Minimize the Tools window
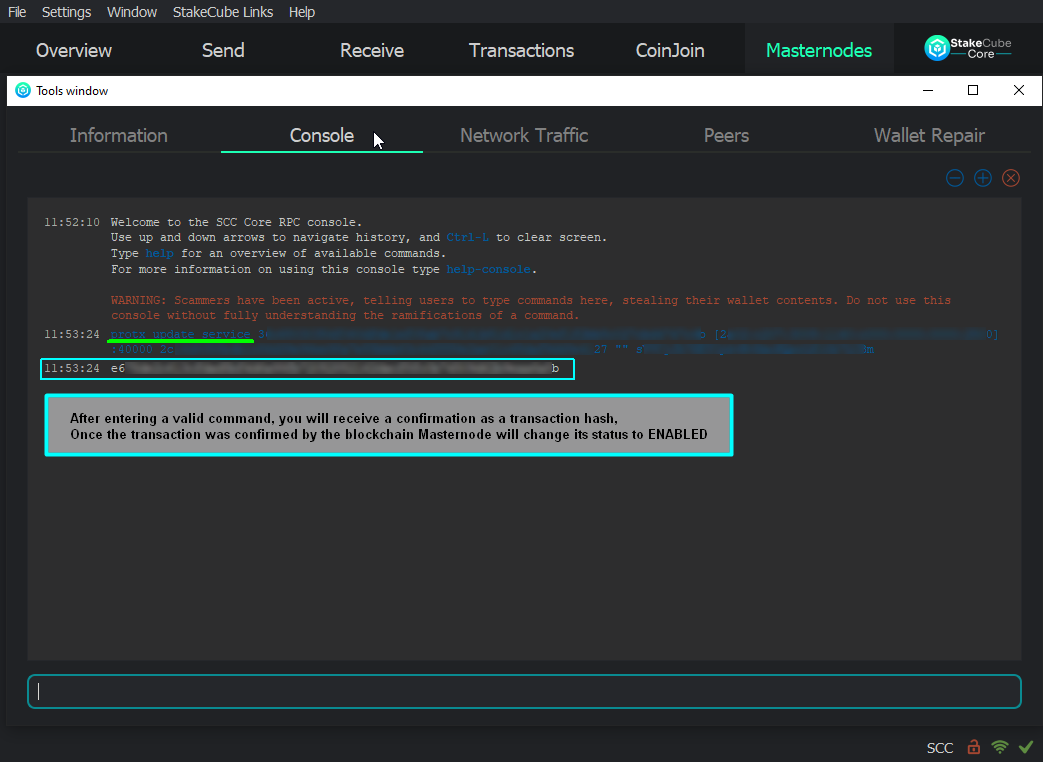Image resolution: width=1043 pixels, height=762 pixels. point(928,90)
